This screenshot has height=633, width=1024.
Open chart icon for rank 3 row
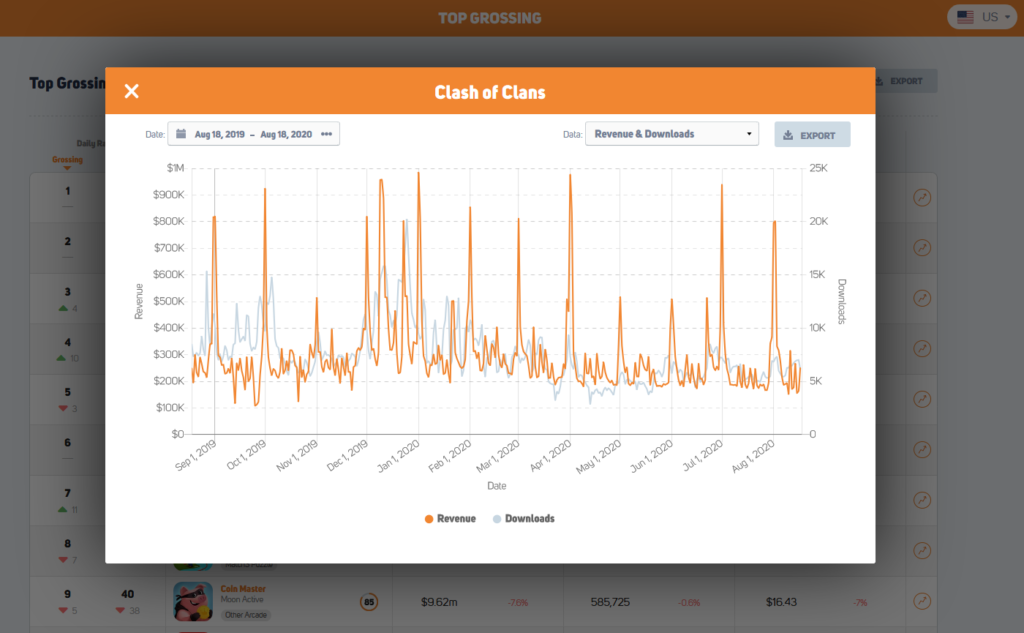tap(921, 298)
